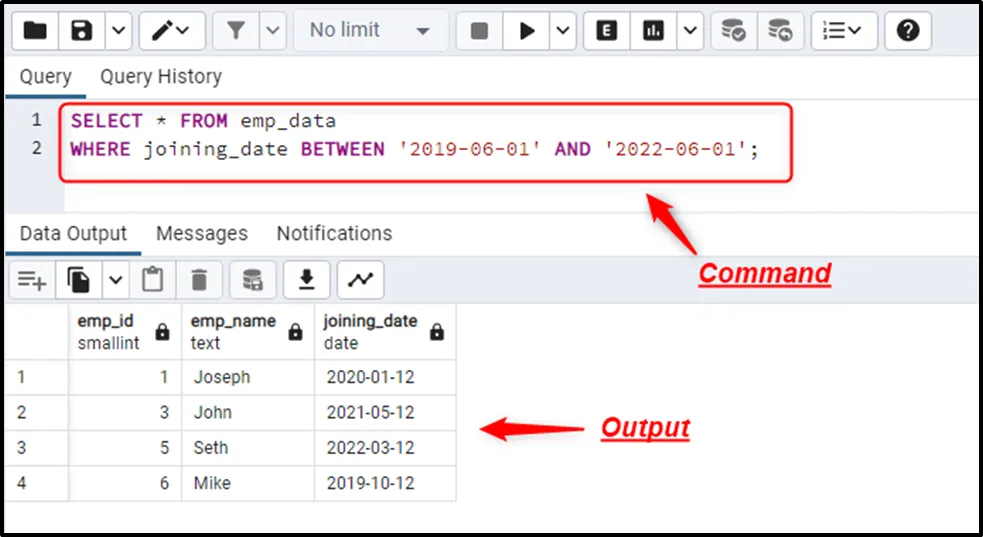Open Help via the question mark icon
Viewport: 983px width, 537px height.
pyautogui.click(x=907, y=31)
